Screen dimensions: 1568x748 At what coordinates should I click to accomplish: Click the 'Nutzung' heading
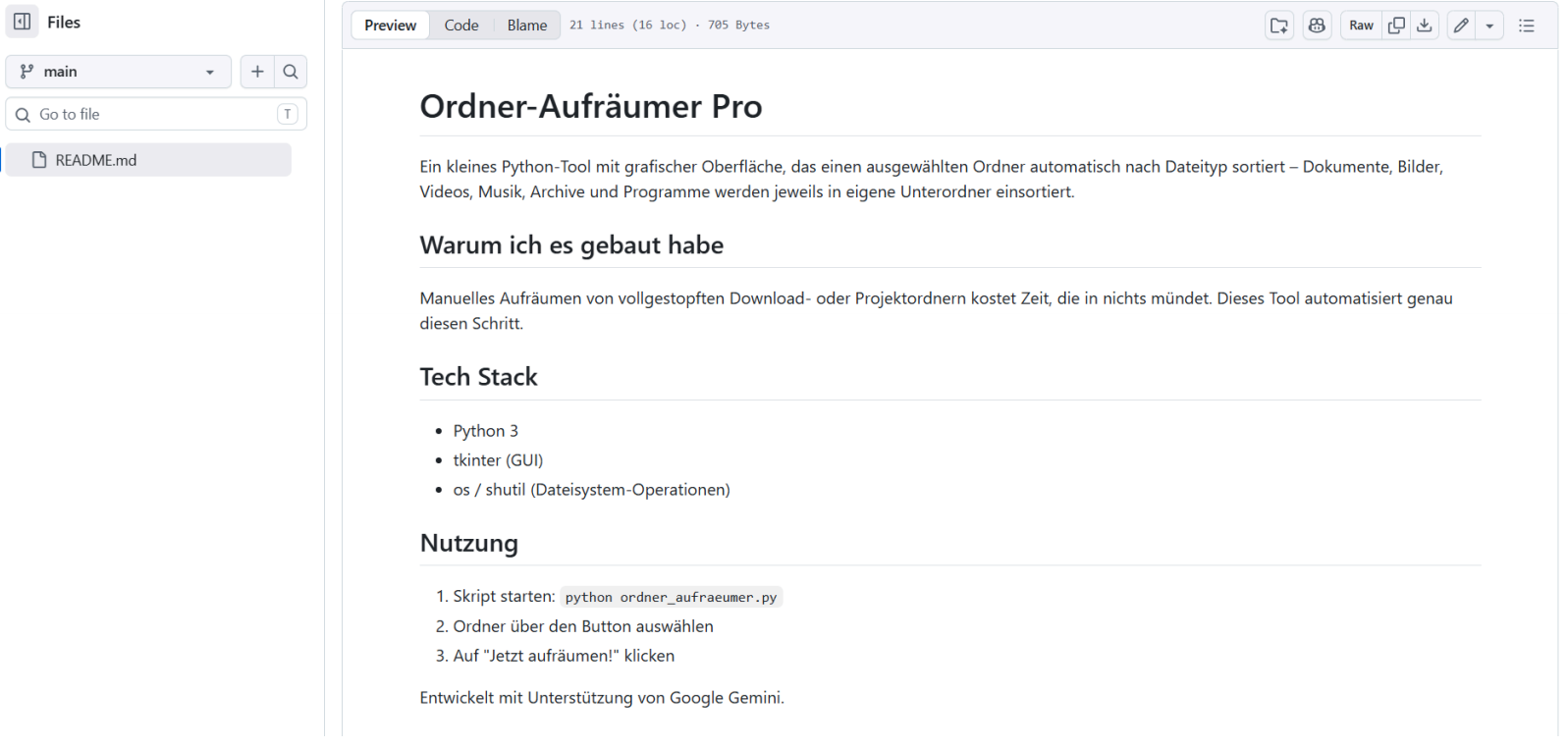pos(469,544)
